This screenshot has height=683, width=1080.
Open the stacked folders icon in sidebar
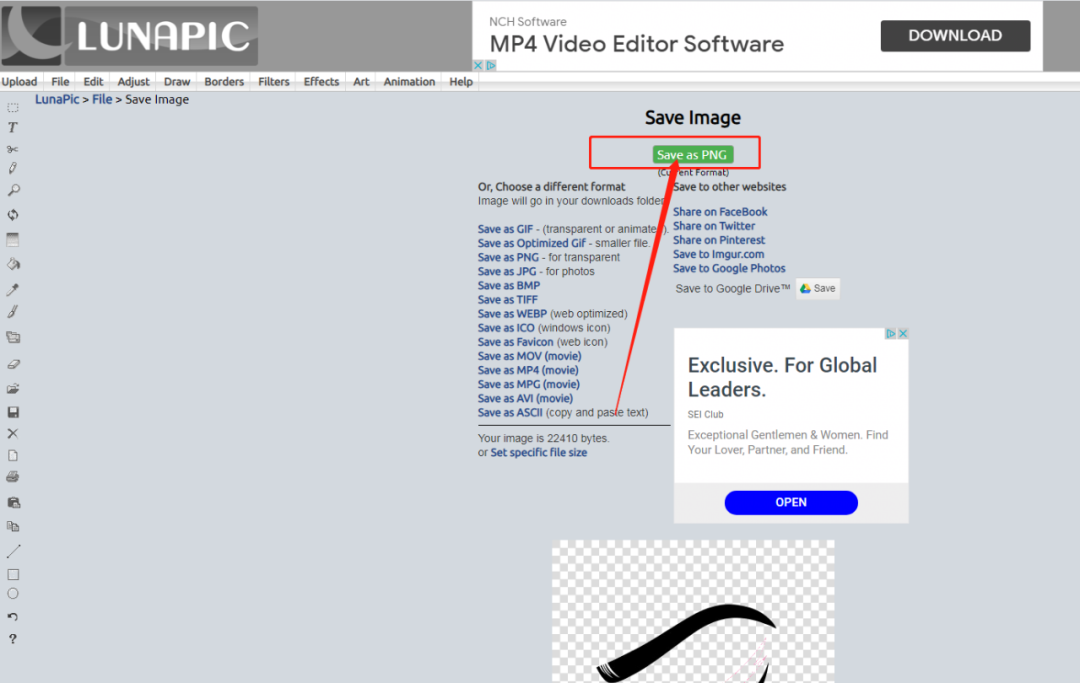click(12, 337)
